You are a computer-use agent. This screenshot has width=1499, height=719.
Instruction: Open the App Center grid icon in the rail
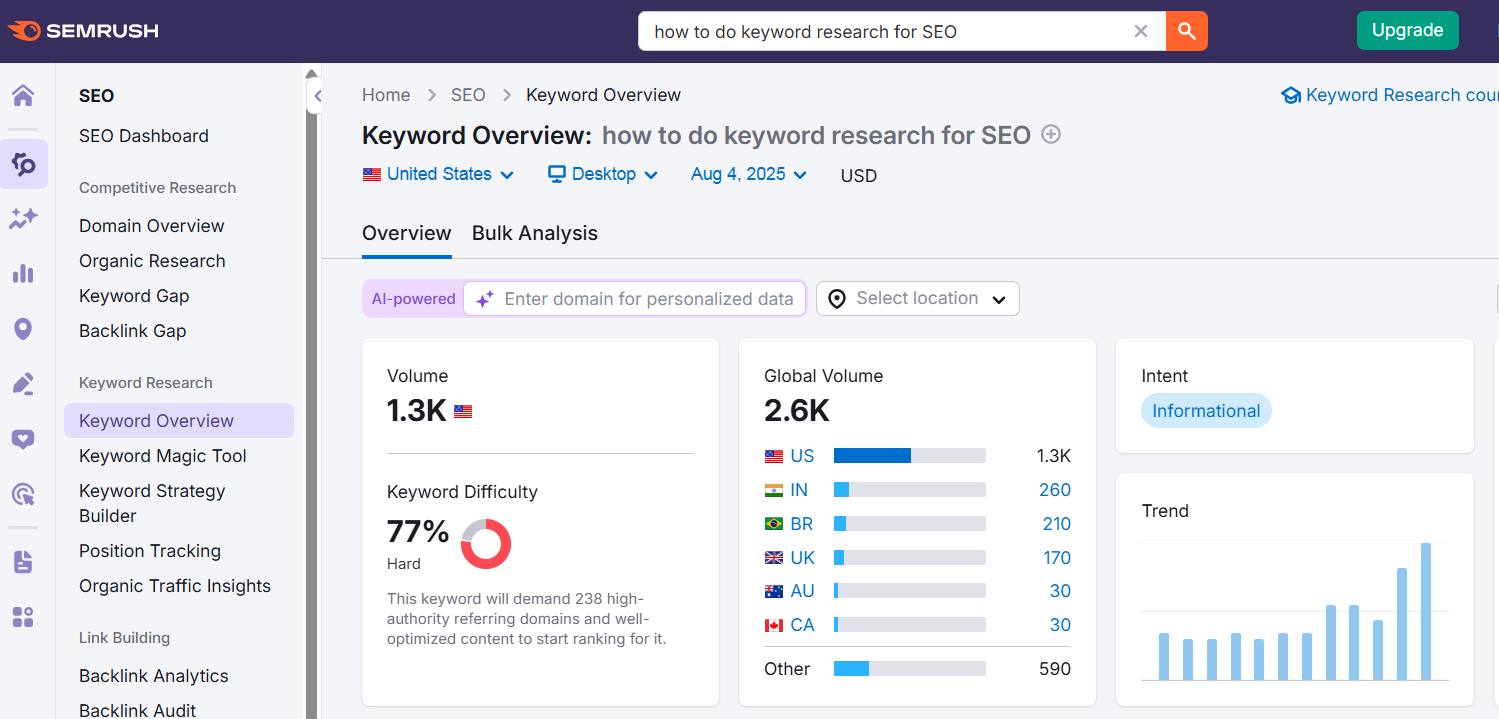coord(23,617)
